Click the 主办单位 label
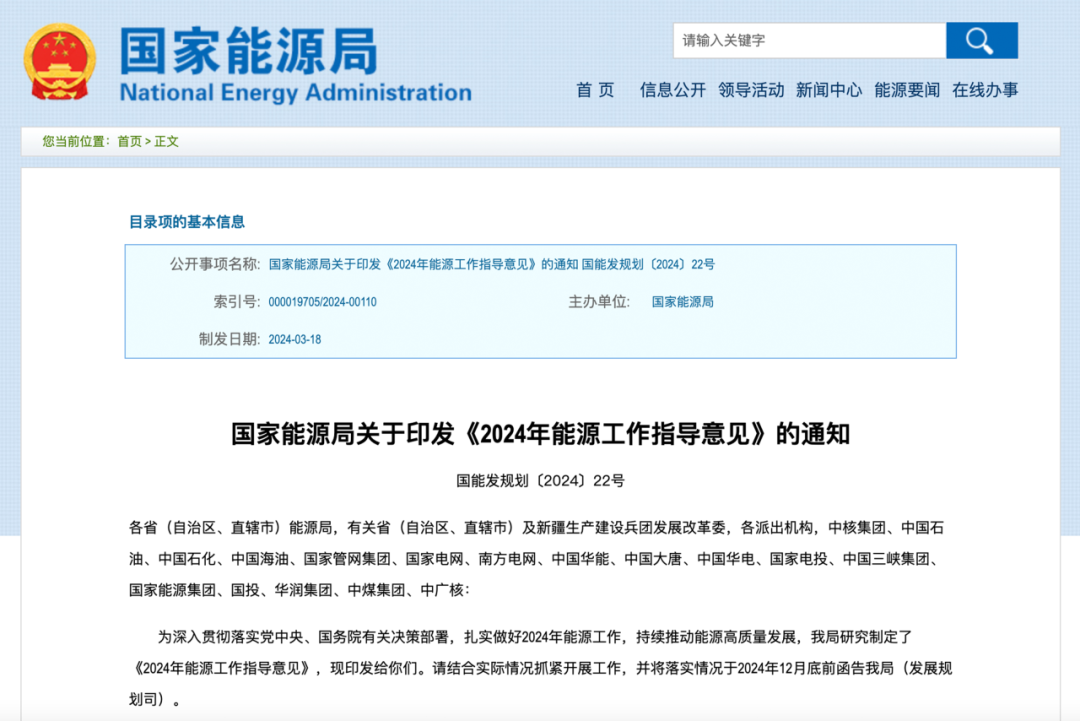The width and height of the screenshot is (1080, 721). (599, 302)
